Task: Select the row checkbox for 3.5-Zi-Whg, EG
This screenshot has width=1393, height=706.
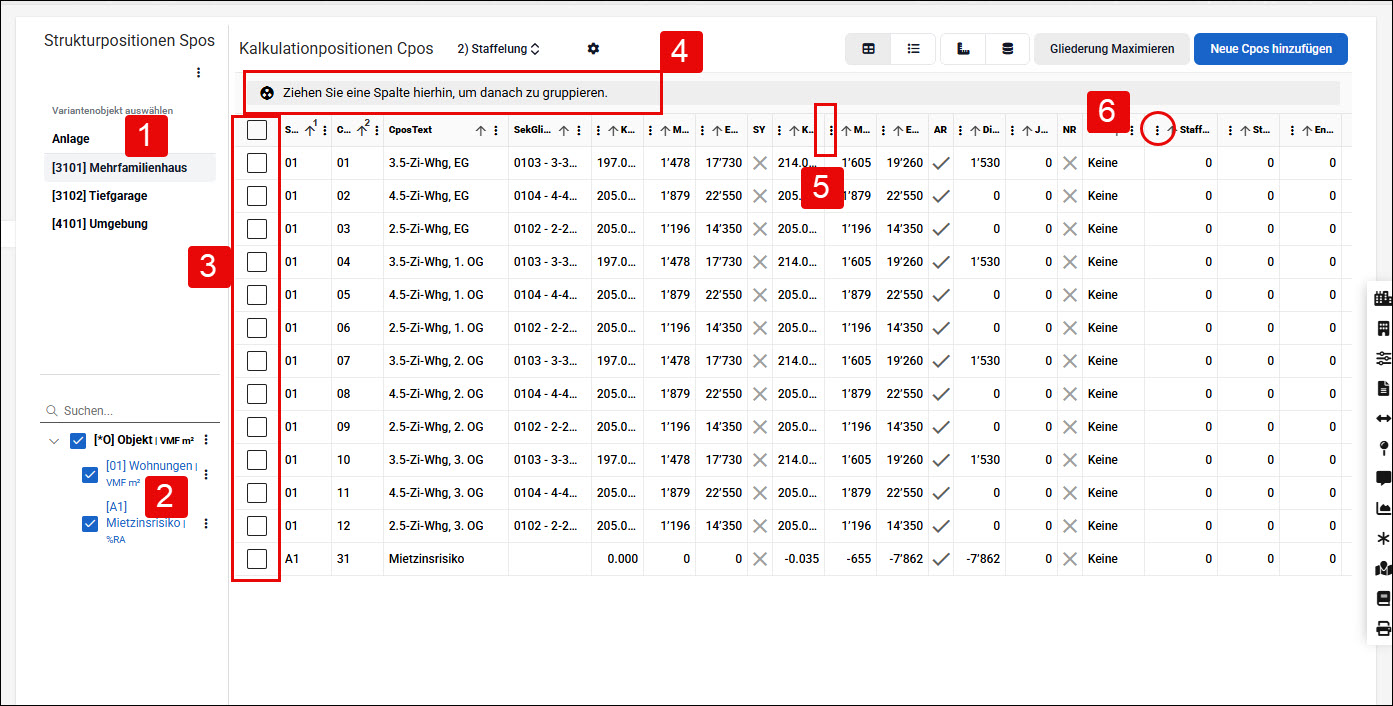Action: coord(257,163)
